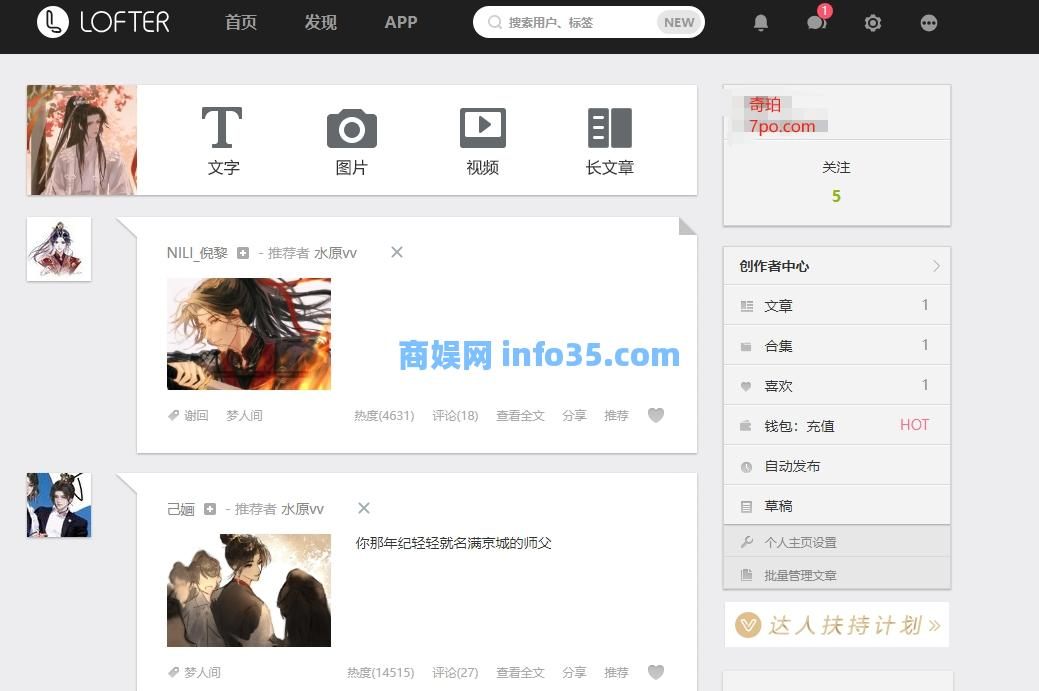Go to 首页 home tab
This screenshot has height=691, width=1039.
point(241,23)
